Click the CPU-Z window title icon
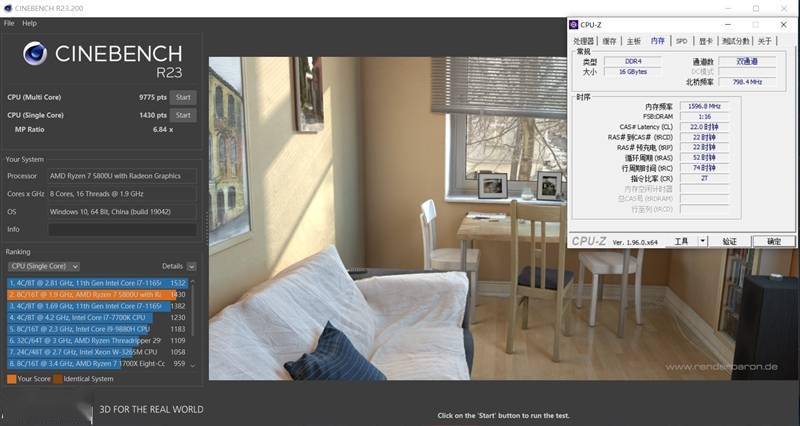The width and height of the screenshot is (800, 426). coord(574,24)
